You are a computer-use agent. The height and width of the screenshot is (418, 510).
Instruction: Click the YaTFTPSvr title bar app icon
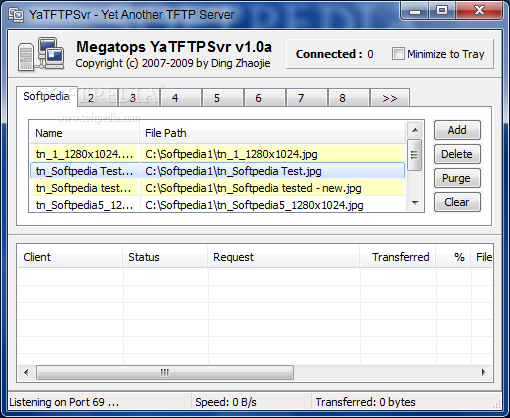(16, 15)
